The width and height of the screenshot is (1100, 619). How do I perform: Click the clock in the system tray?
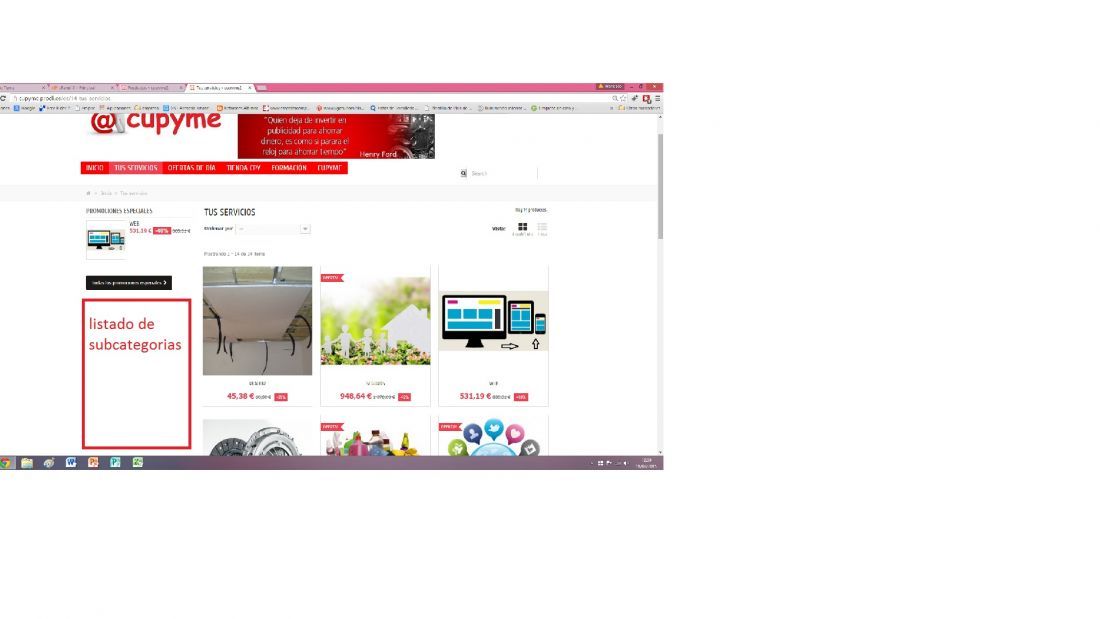646,463
